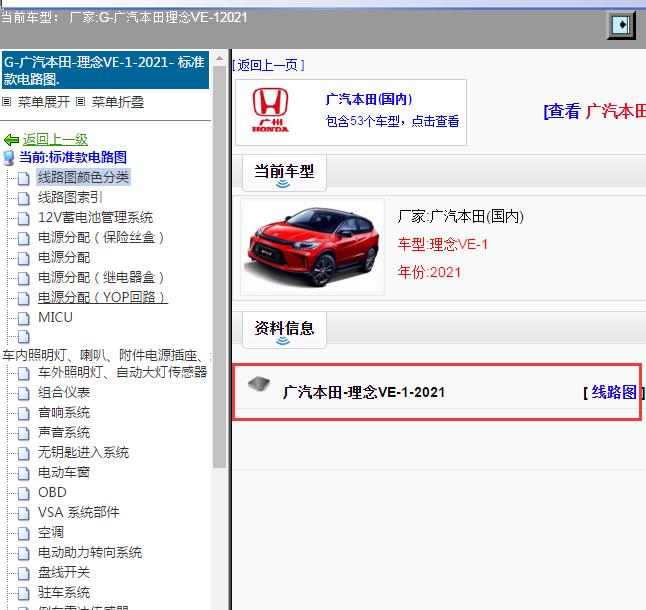Screen dimensions: 646x610
Task: Click the page icon beside 线路图颜色分类
Action: (24, 178)
